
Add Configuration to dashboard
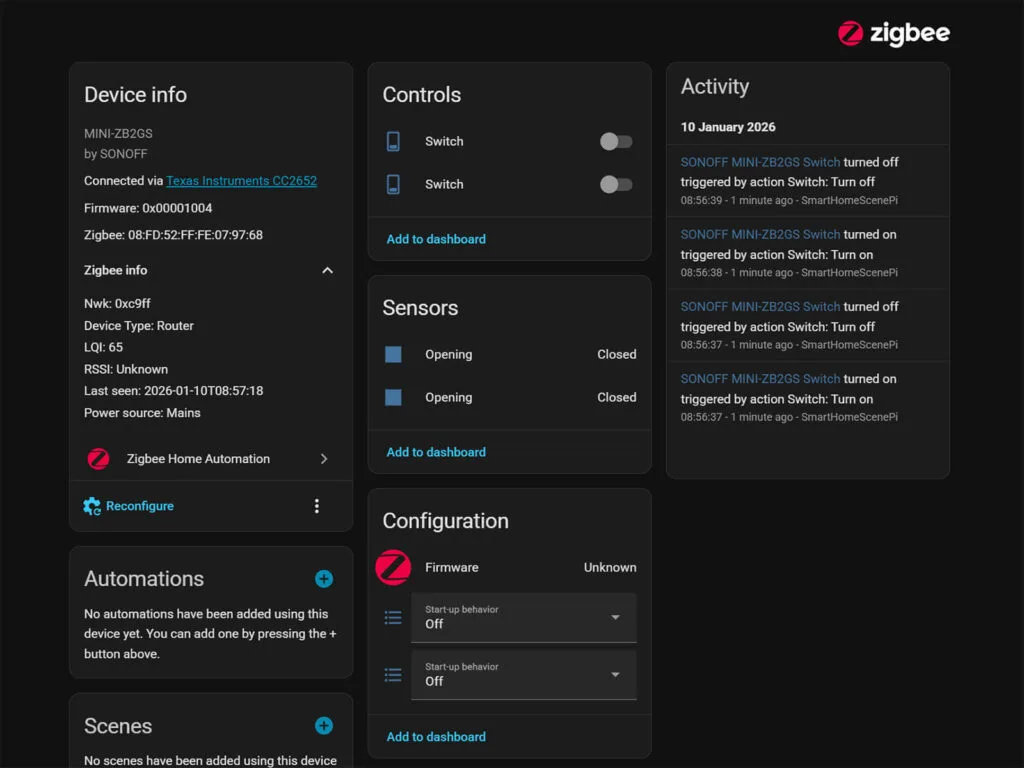436,737
